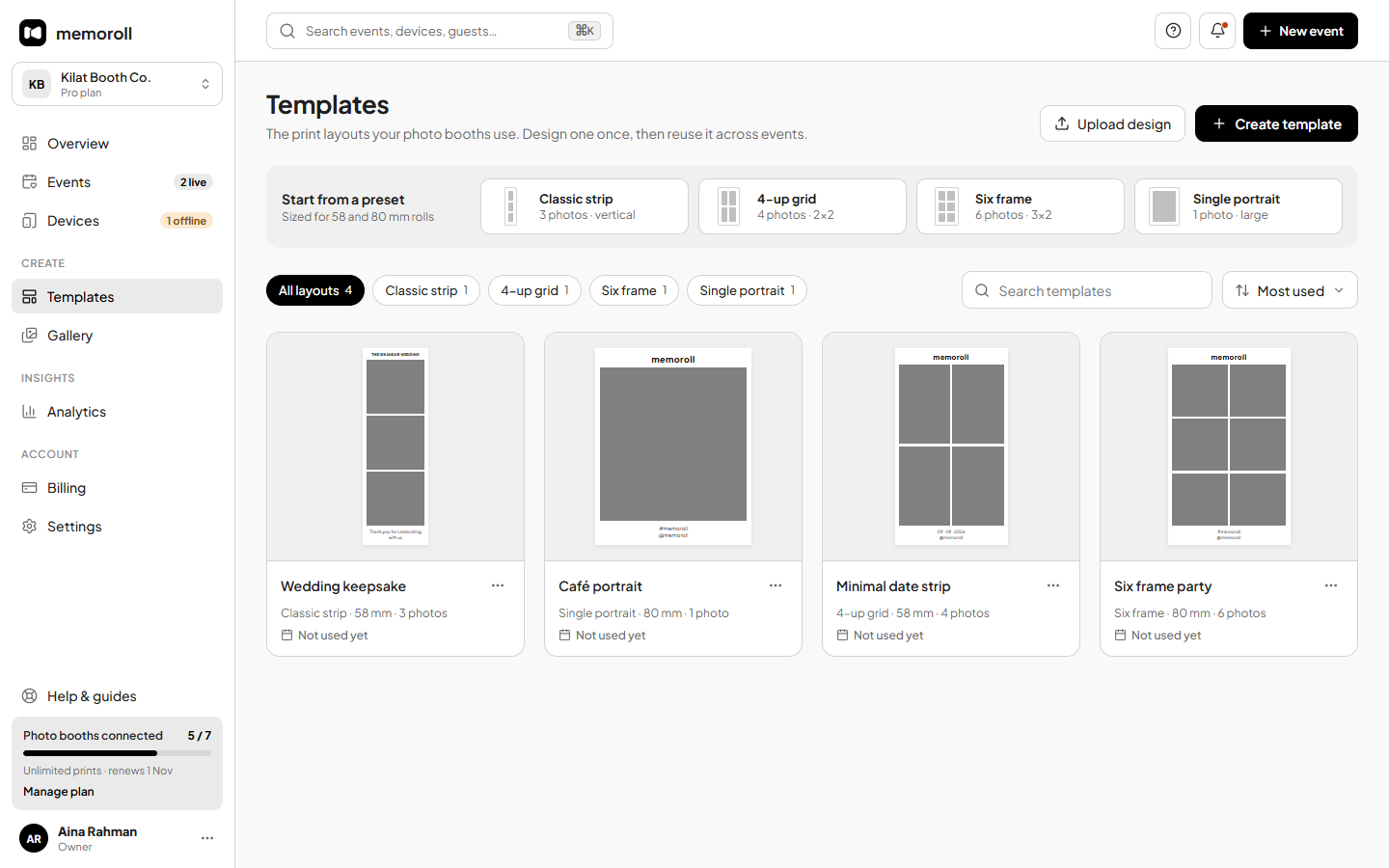
Task: Open the Most used sort dropdown
Action: [x=1290, y=290]
